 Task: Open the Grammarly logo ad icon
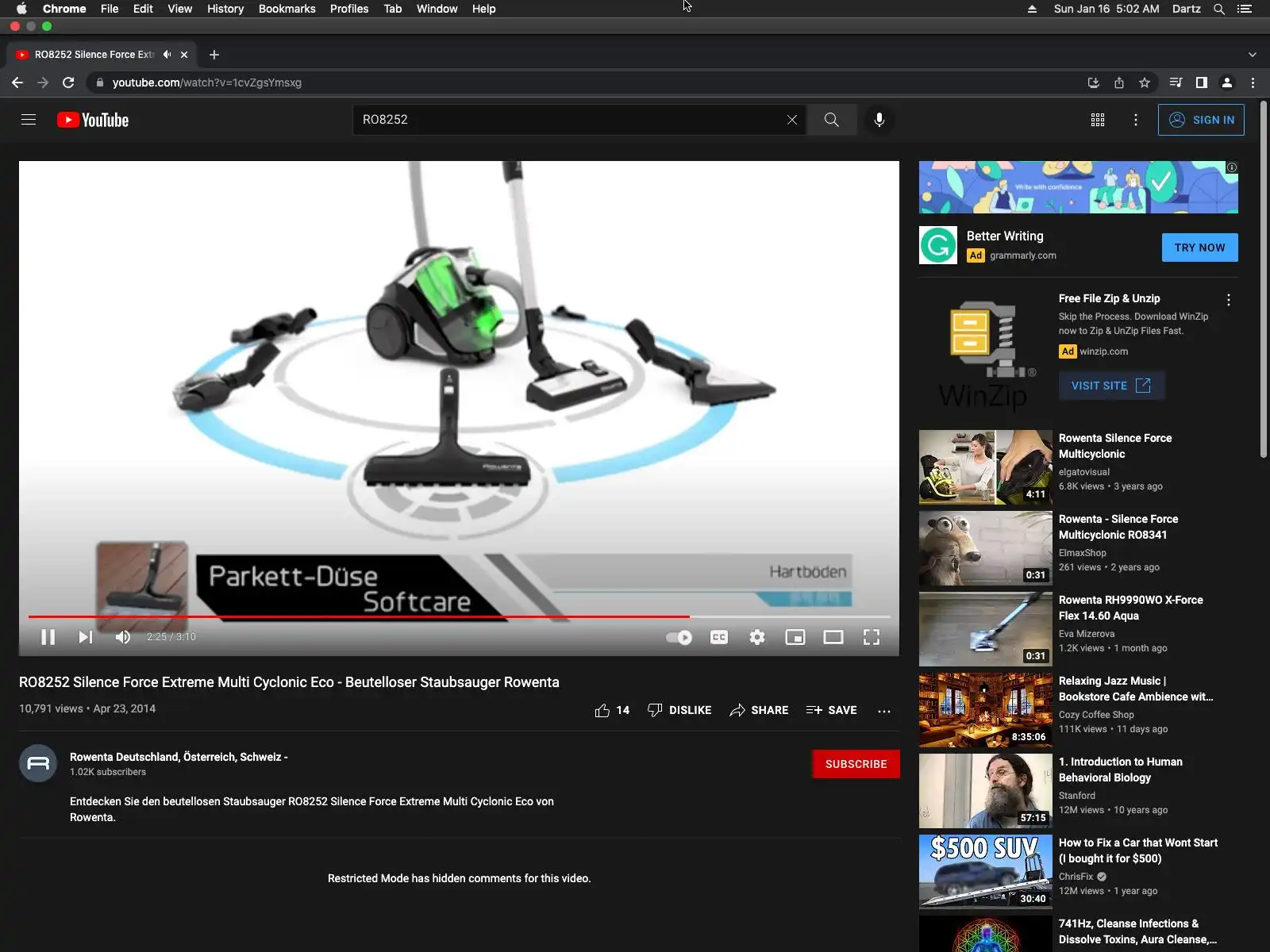[x=938, y=245]
